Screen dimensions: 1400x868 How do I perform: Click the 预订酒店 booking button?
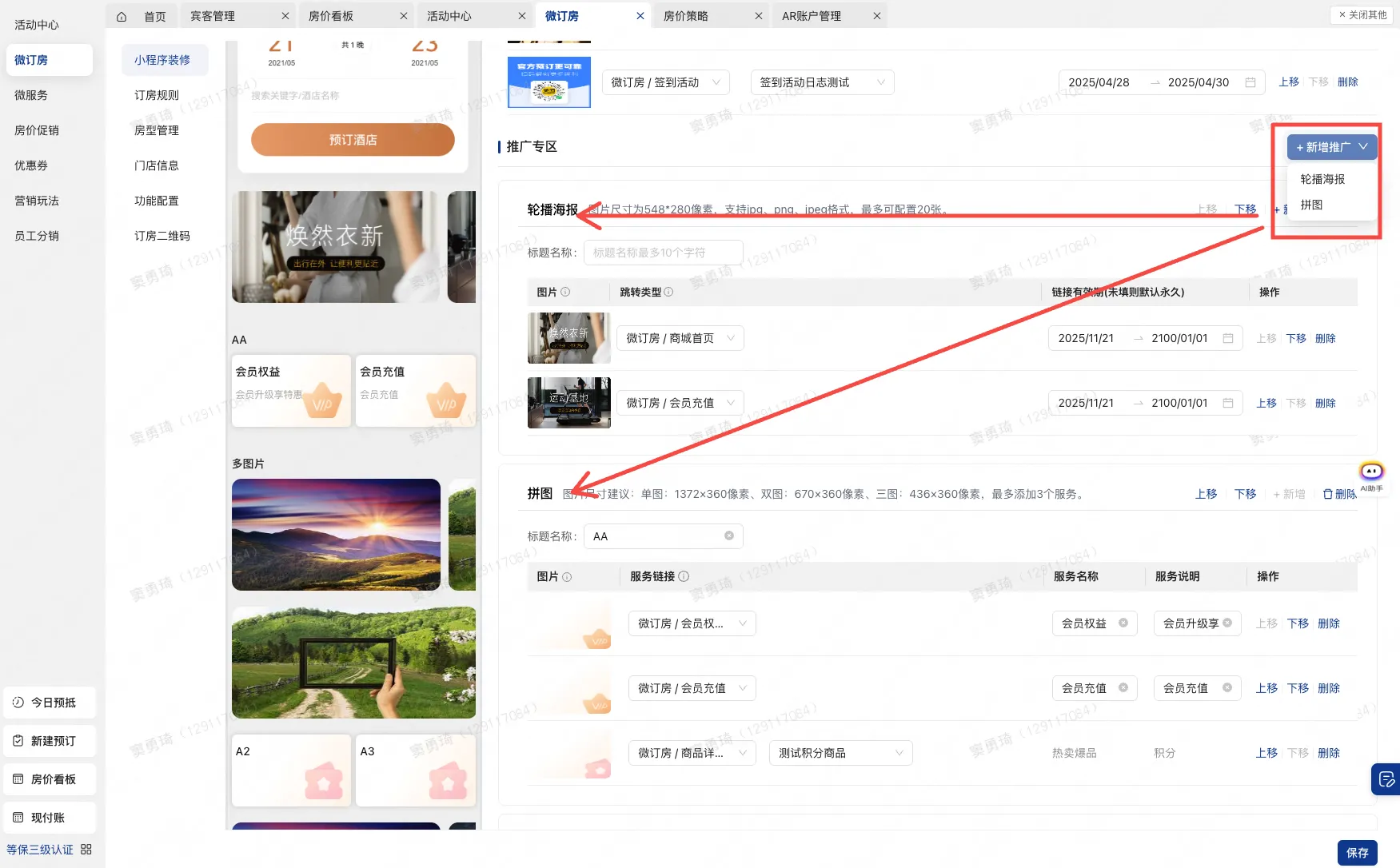(353, 139)
